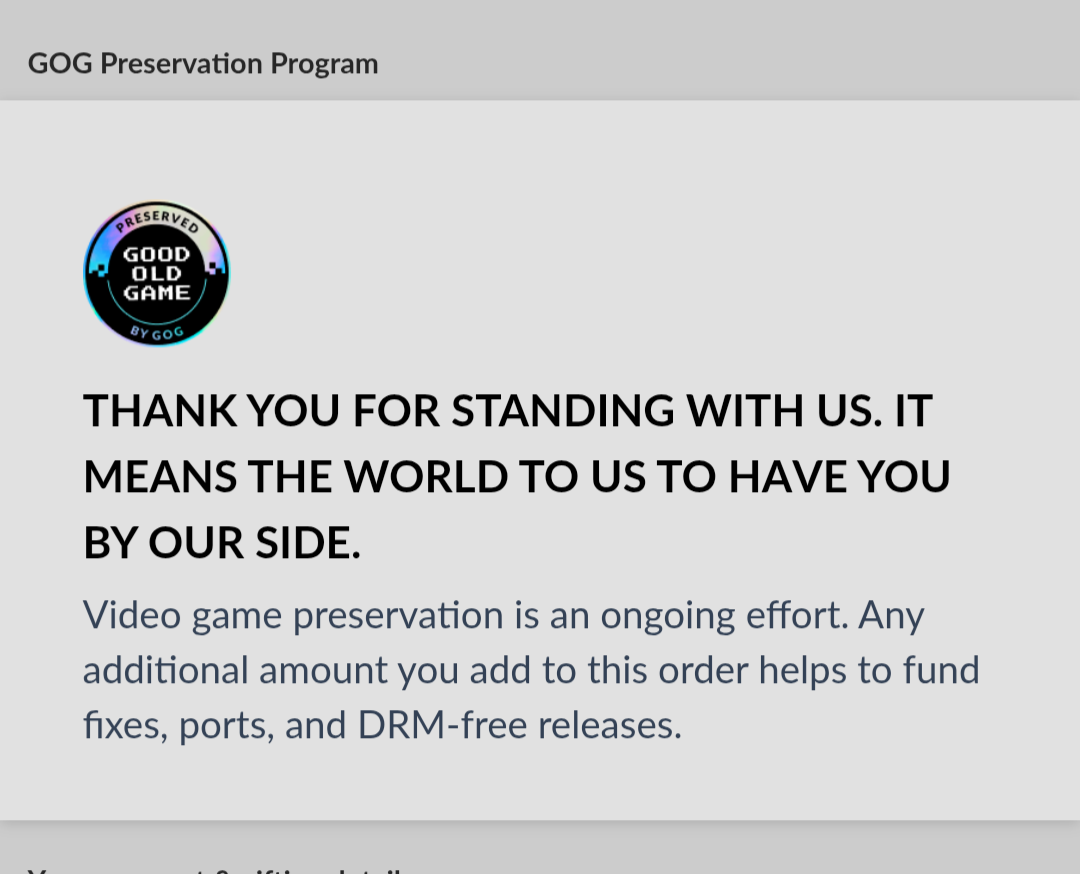
Task: Click the word 'Program' in the top header
Action: pos(324,64)
